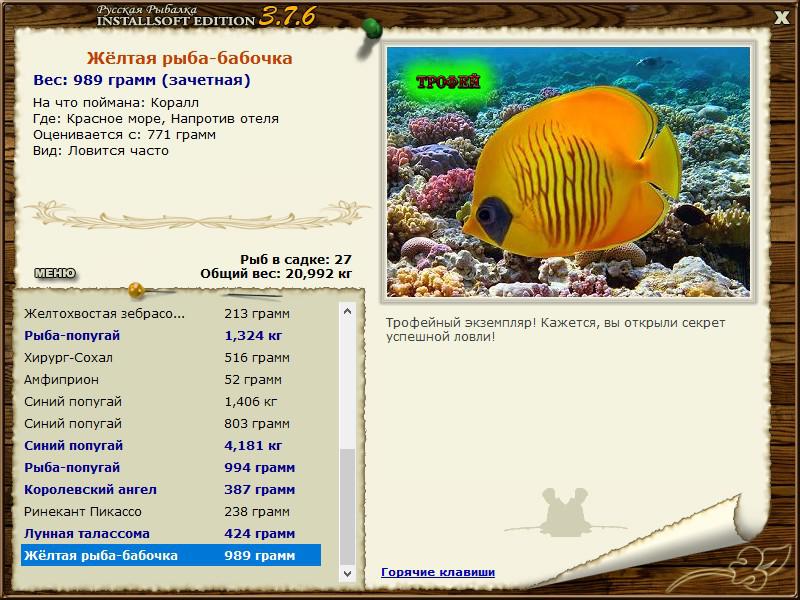Select Синий попугай 803 грамм row

tap(171, 423)
